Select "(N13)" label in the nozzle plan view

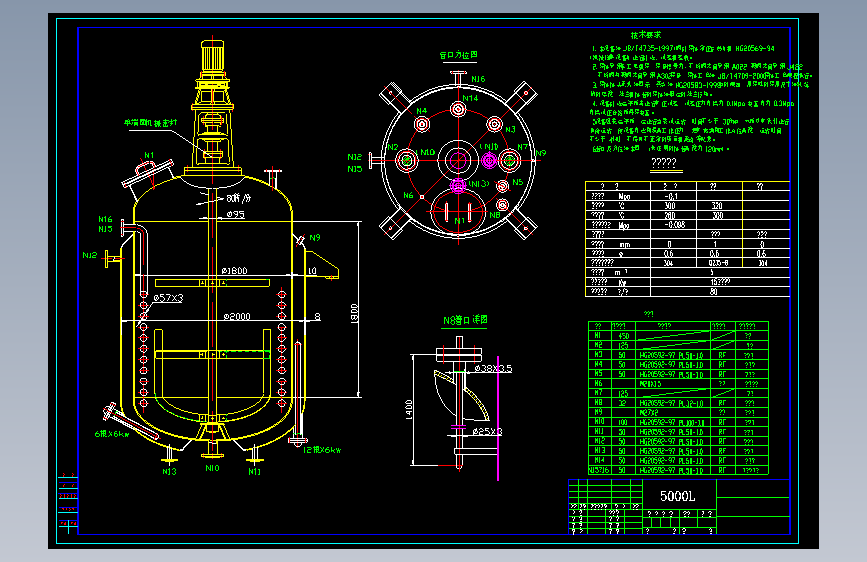click(479, 184)
